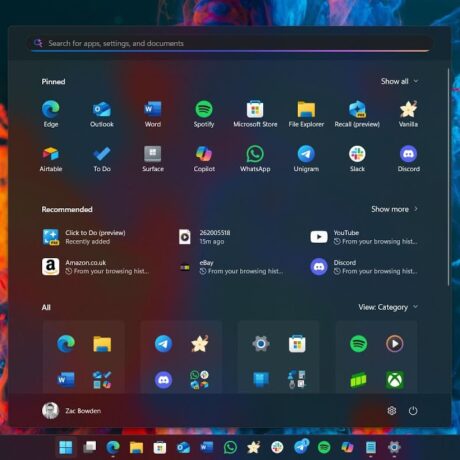The width and height of the screenshot is (460, 460).
Task: Open the Microsoft Store icon in the All grid
Action: pyautogui.click(x=297, y=344)
